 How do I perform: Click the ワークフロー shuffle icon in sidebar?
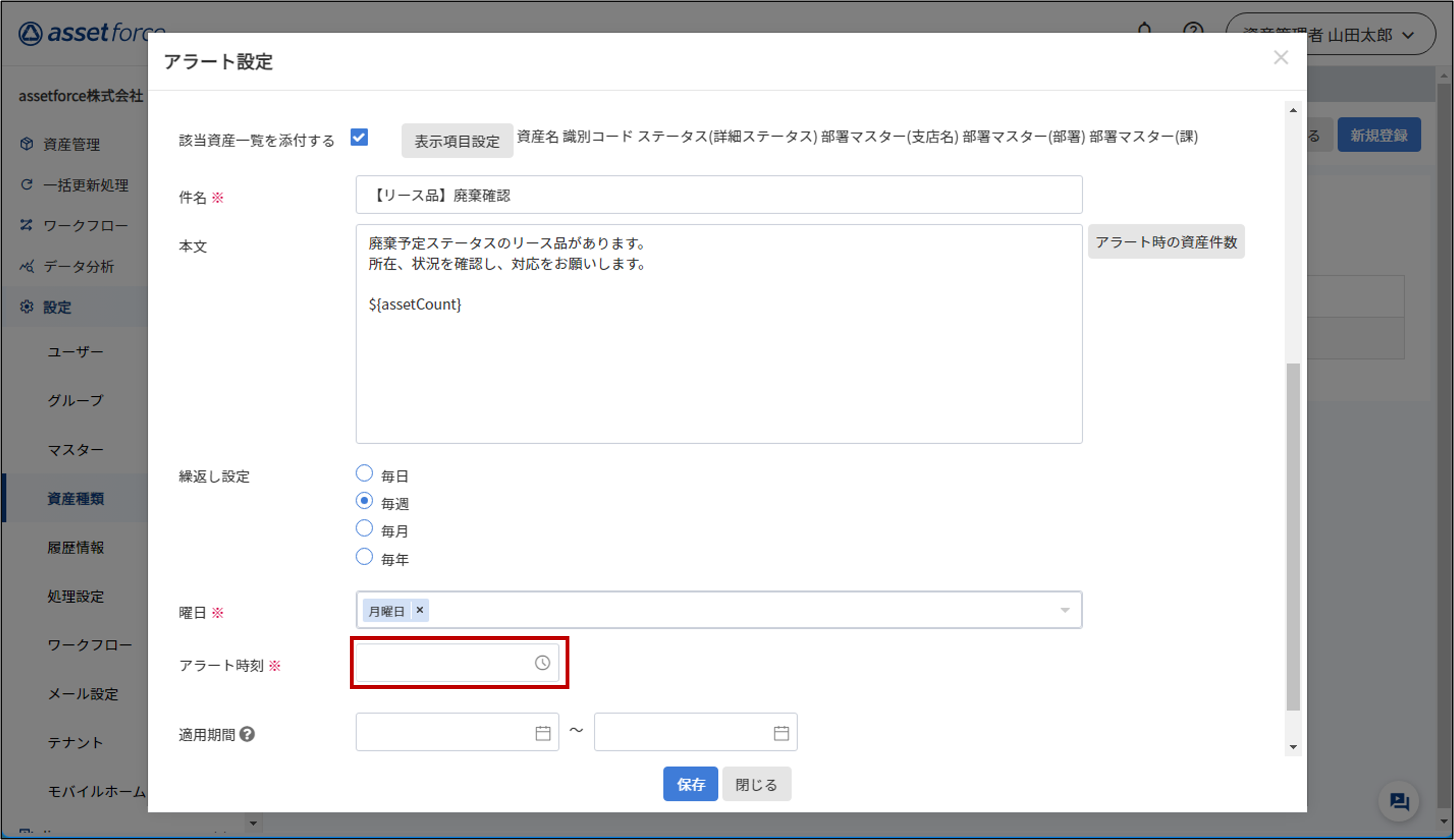27,225
